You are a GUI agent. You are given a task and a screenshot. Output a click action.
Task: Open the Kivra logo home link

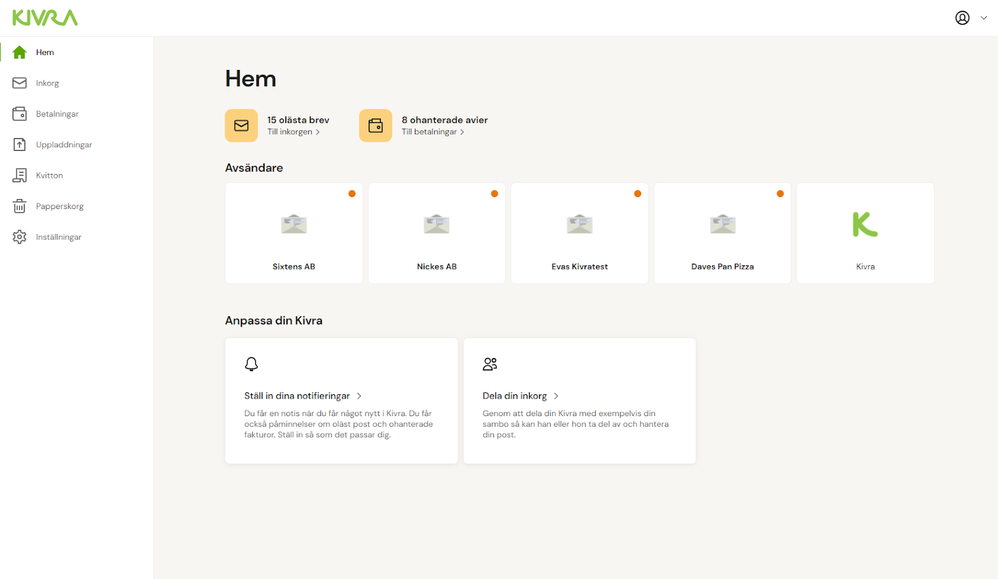[x=45, y=18]
